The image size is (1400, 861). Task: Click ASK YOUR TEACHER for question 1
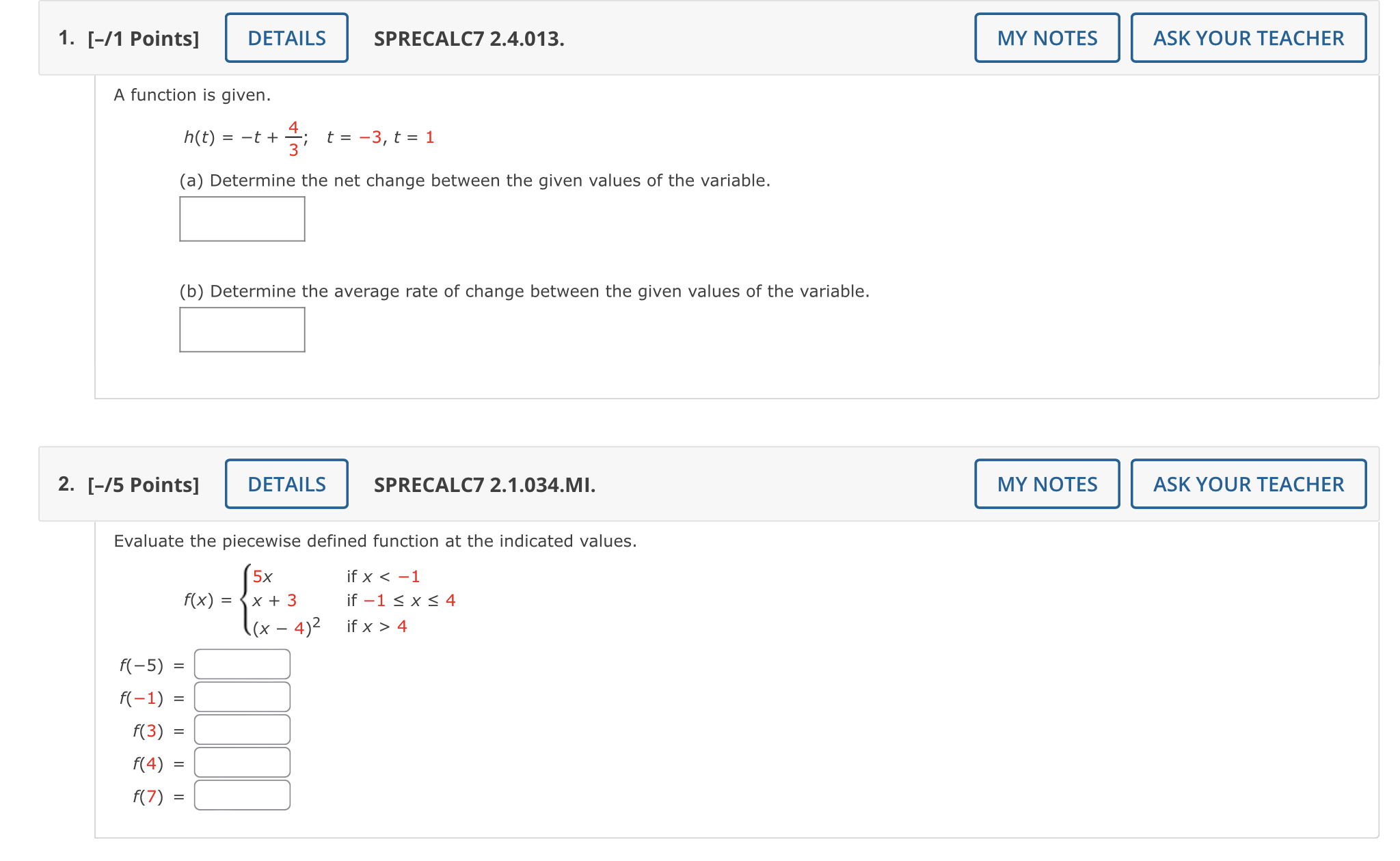pos(1248,38)
